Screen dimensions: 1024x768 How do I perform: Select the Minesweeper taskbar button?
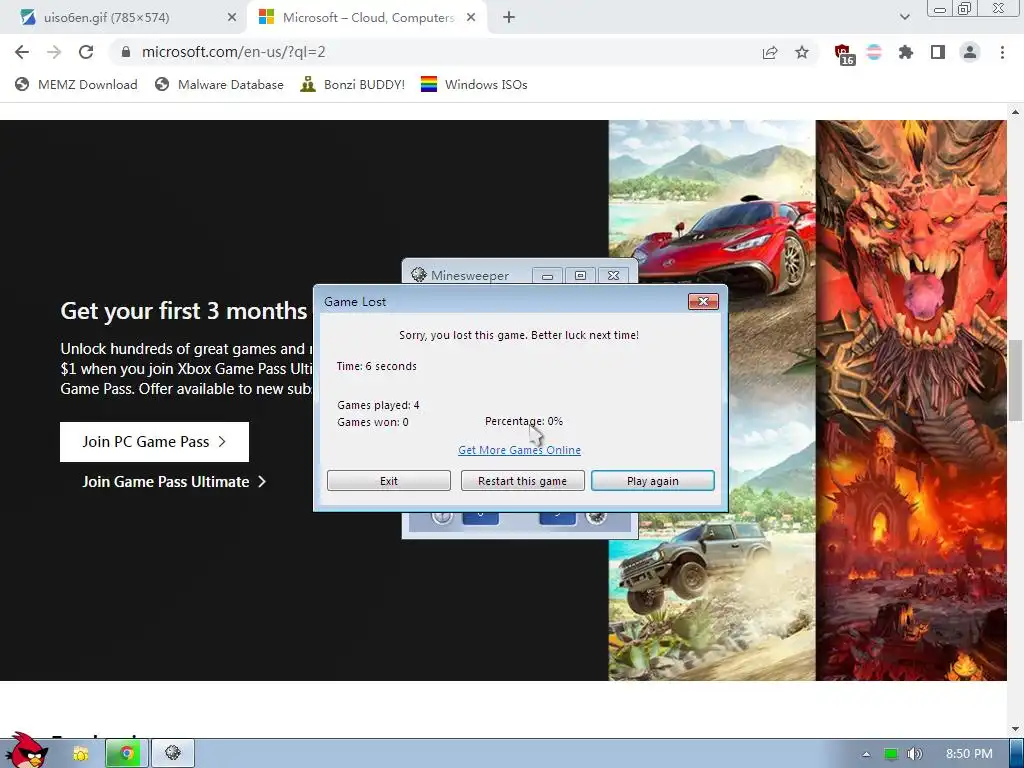tap(173, 754)
